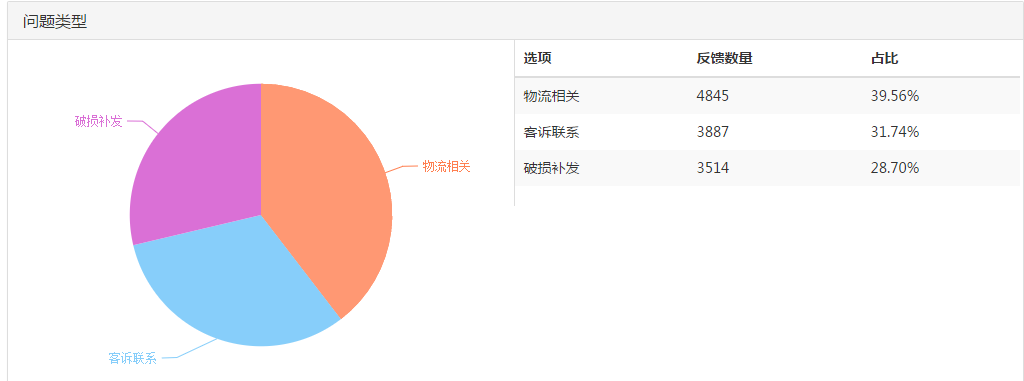Click the 3514 feedback count cell
This screenshot has width=1024, height=381.
click(712, 168)
